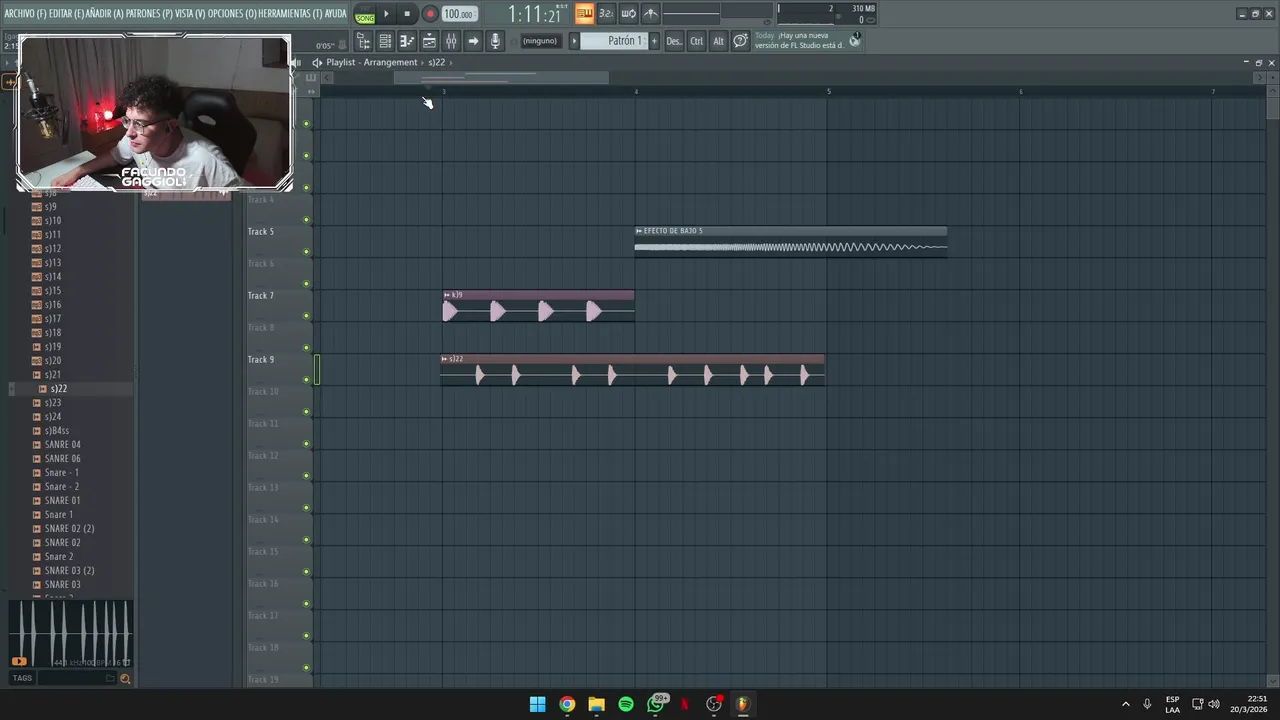
Task: Mute Track 7 with its green LED
Action: pos(306,316)
